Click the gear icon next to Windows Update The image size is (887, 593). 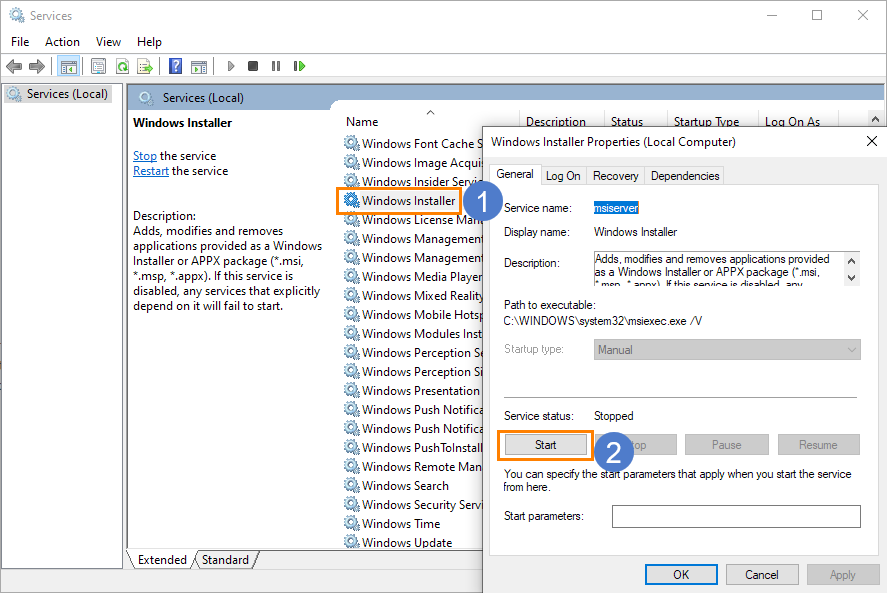[x=352, y=542]
